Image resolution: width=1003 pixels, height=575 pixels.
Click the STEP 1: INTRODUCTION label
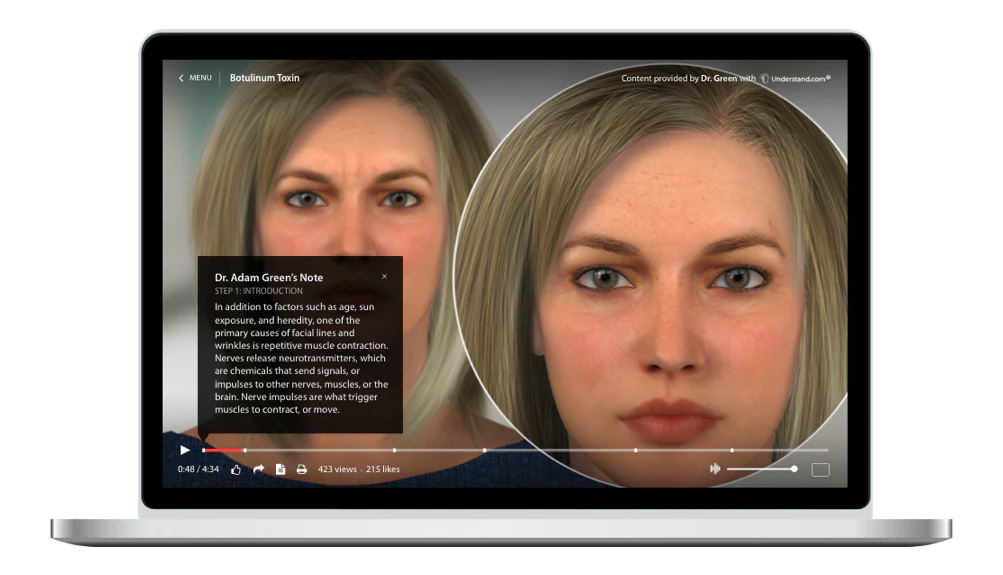[x=258, y=291]
